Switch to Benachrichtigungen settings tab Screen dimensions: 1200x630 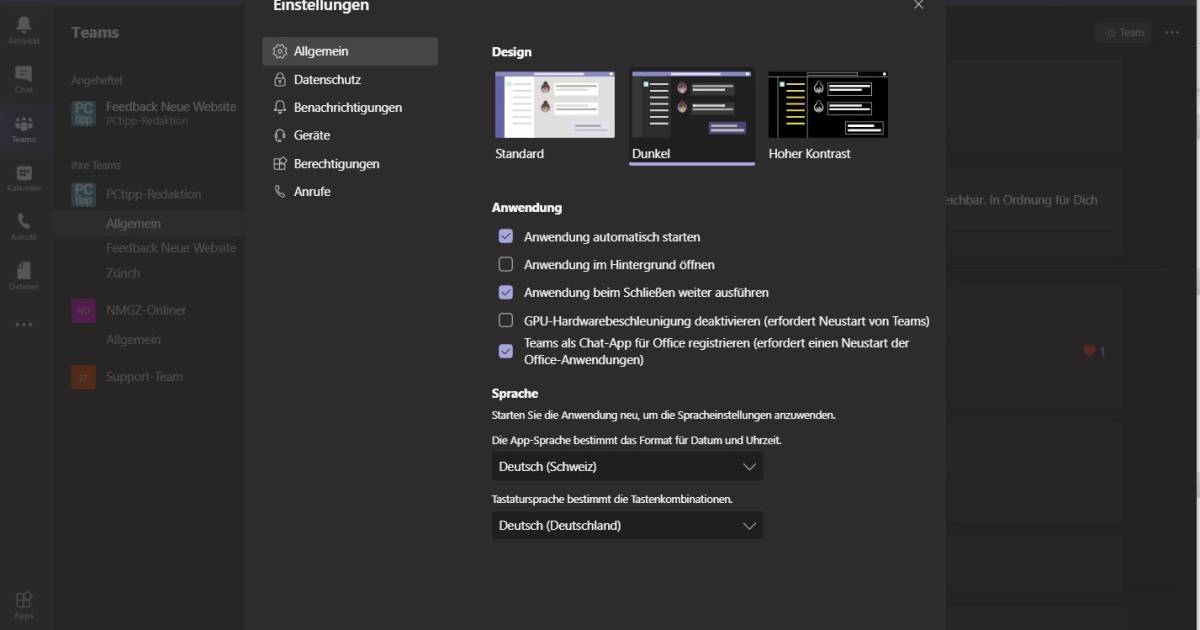click(x=350, y=107)
